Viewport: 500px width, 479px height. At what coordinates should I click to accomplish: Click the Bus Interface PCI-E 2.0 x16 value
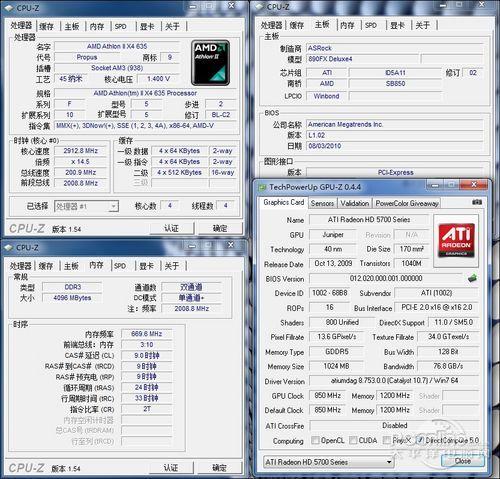(437, 307)
